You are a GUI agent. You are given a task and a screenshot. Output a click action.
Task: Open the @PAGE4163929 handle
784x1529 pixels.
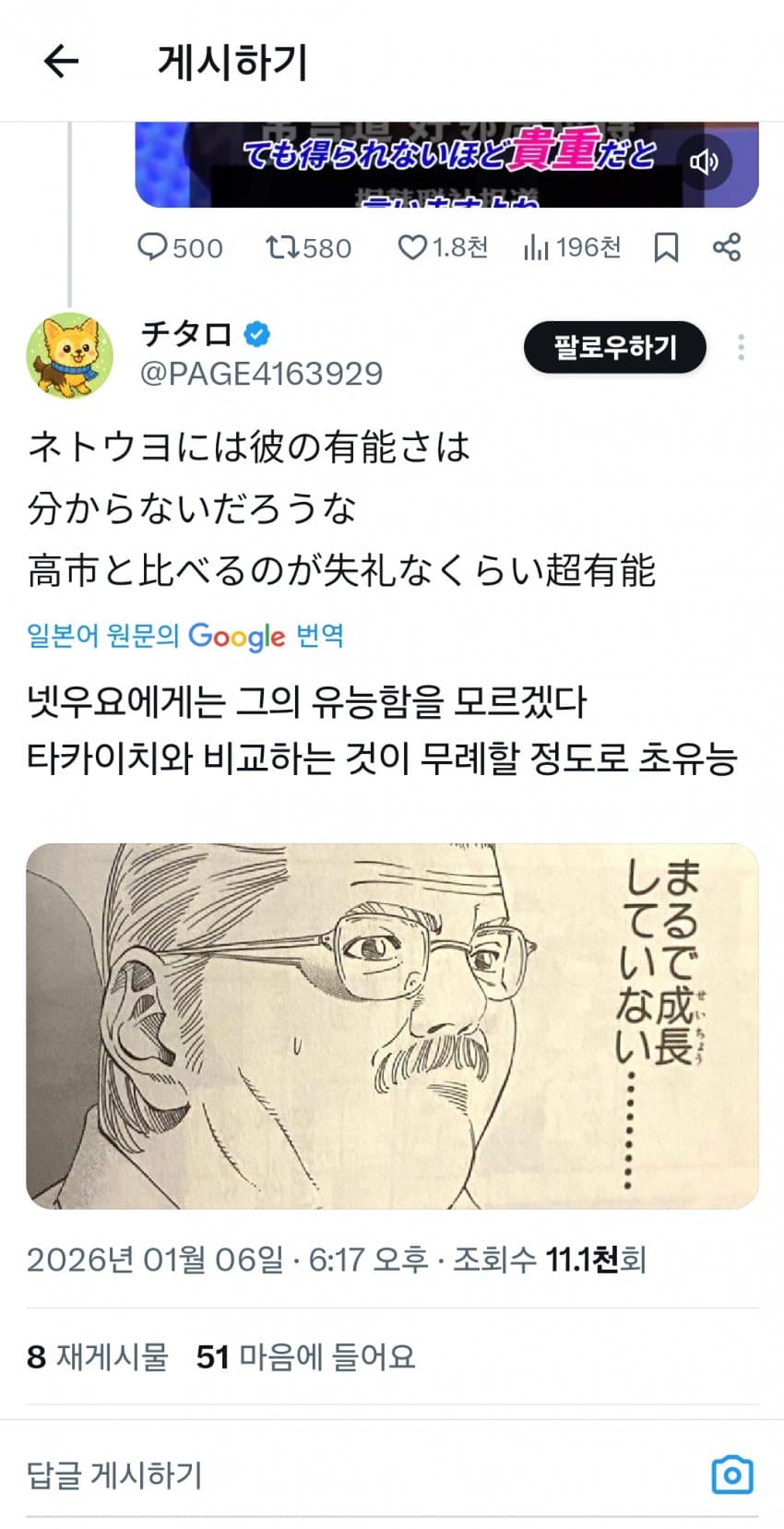click(261, 374)
